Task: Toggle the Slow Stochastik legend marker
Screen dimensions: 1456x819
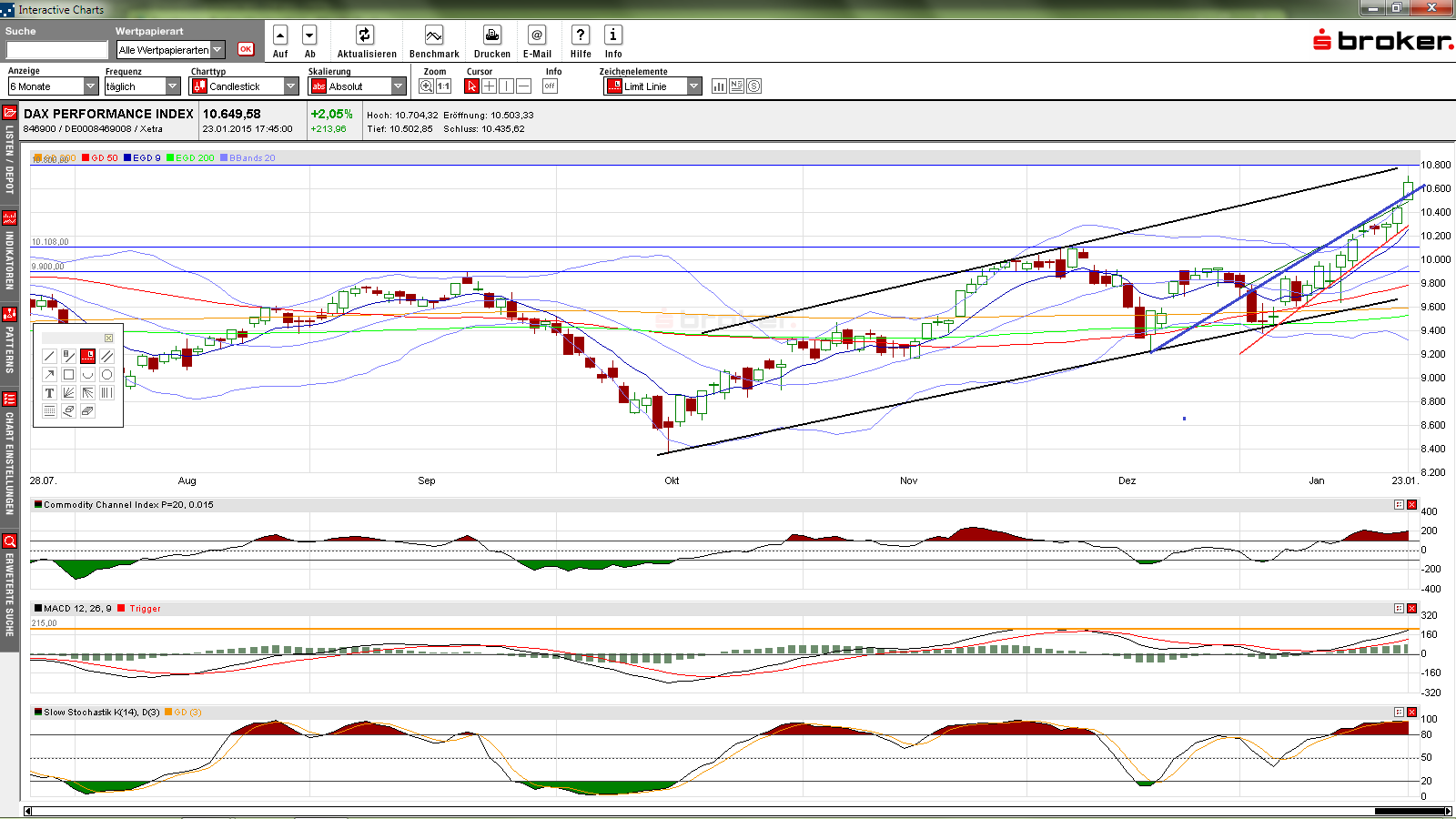Action: click(x=38, y=712)
